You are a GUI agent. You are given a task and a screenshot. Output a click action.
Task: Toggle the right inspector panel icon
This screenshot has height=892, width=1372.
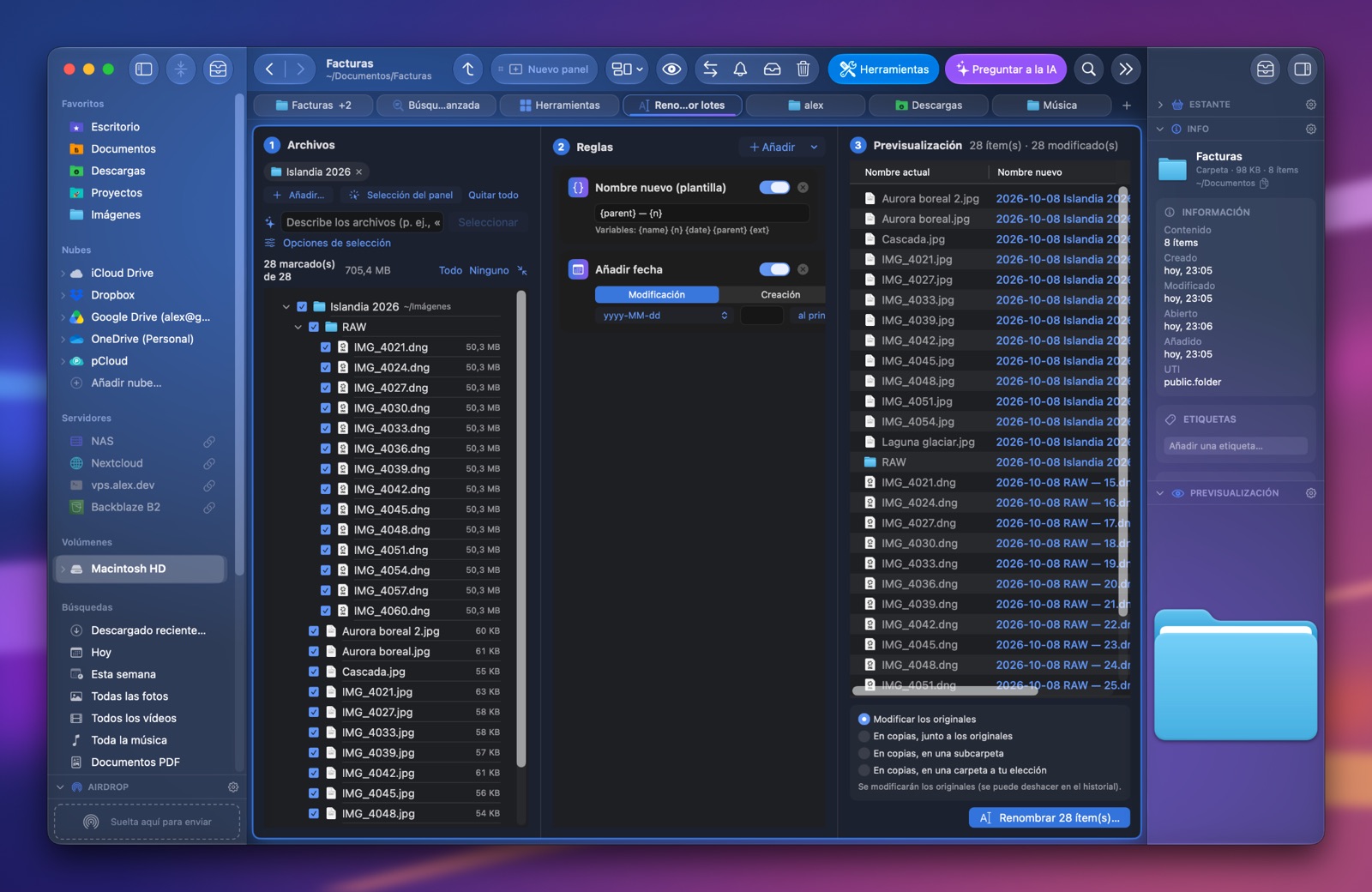1303,69
